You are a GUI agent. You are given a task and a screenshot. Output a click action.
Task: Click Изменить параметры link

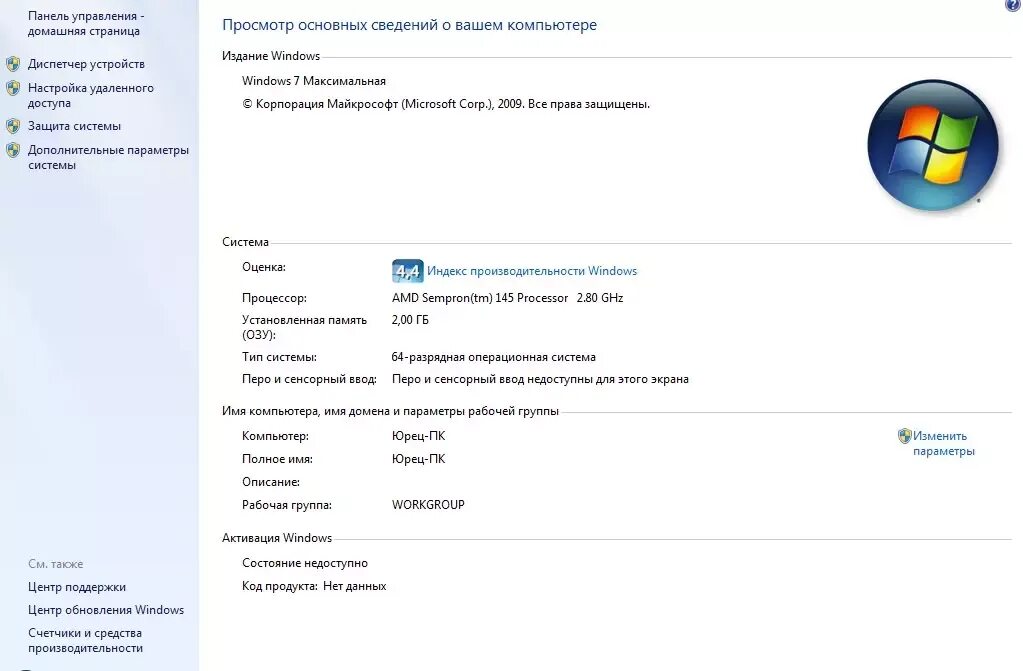[943, 443]
